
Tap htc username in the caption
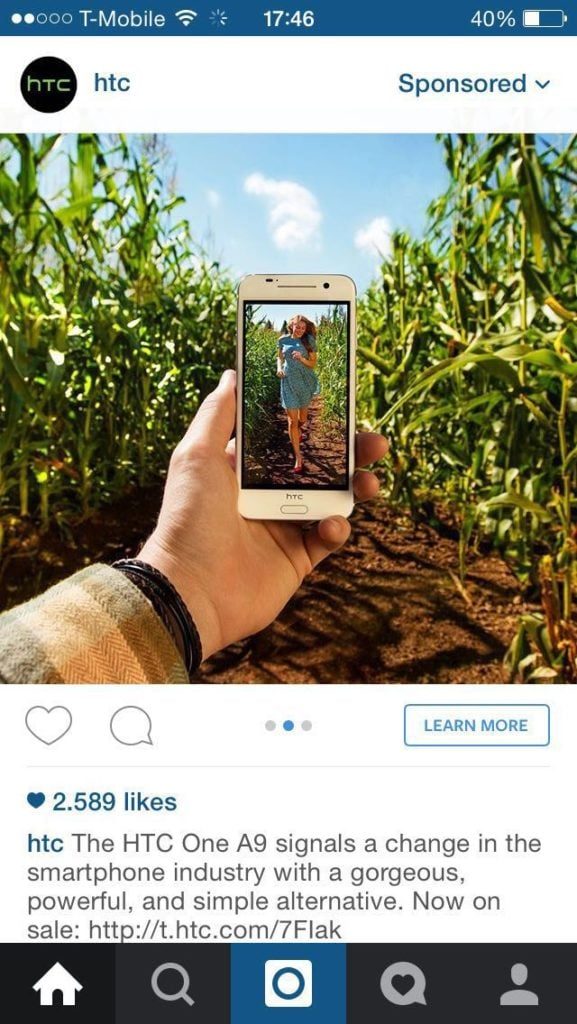tap(45, 843)
